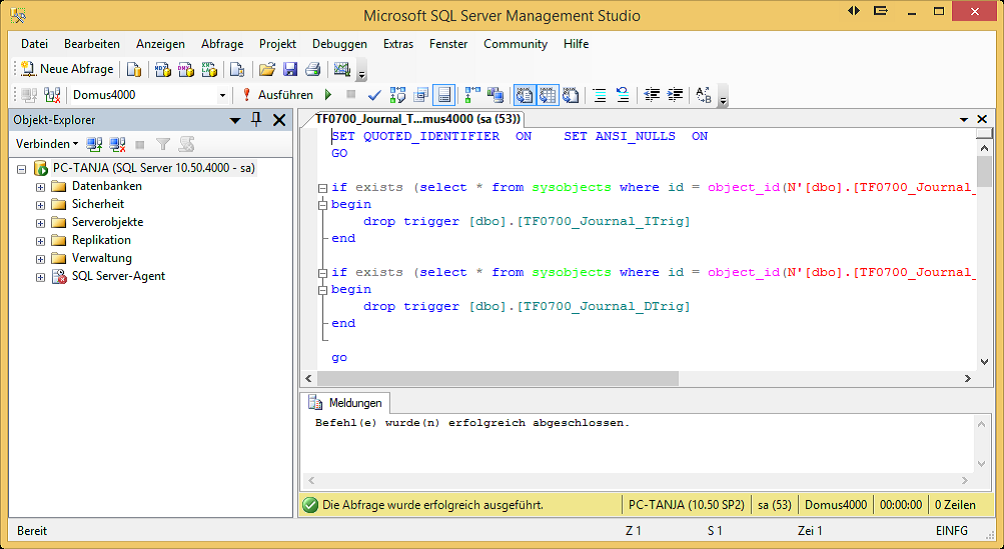Open SQL editor toolbar options arrow
The width and height of the screenshot is (1004, 549).
tap(724, 96)
